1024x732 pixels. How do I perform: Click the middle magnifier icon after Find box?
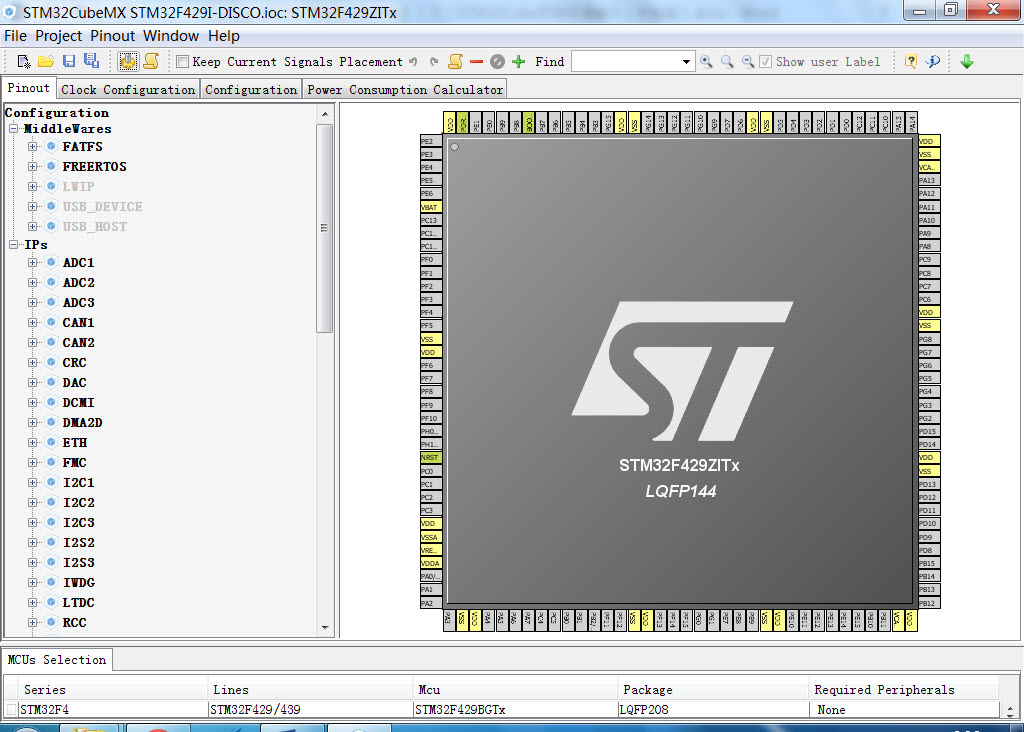pyautogui.click(x=727, y=61)
